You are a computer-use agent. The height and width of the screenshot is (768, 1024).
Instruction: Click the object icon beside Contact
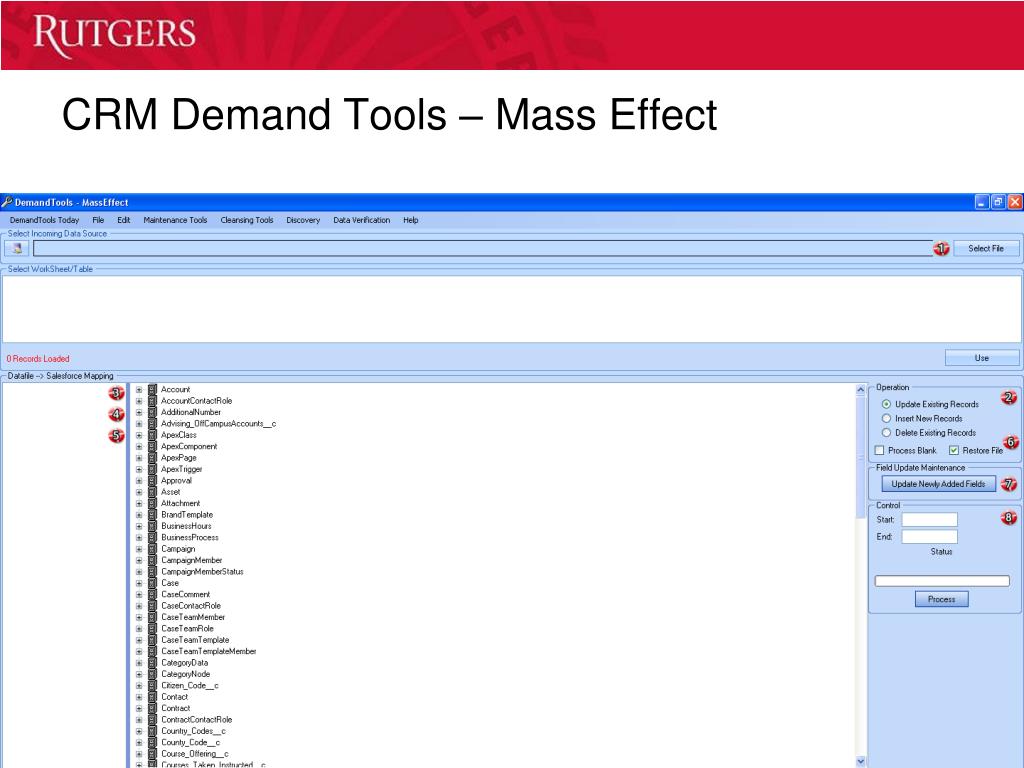click(152, 697)
